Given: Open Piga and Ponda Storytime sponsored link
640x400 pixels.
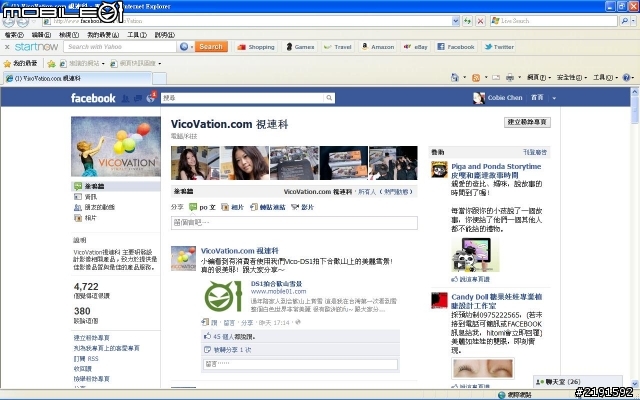Looking at the screenshot, I should [x=496, y=171].
